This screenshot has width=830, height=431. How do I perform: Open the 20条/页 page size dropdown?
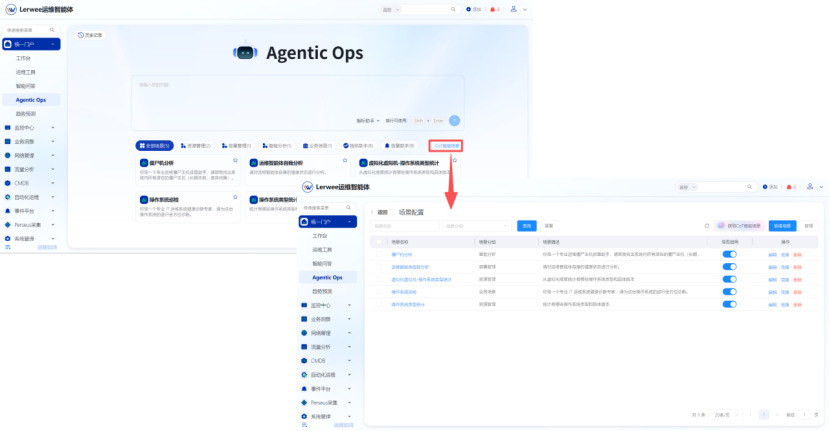[x=726, y=415]
